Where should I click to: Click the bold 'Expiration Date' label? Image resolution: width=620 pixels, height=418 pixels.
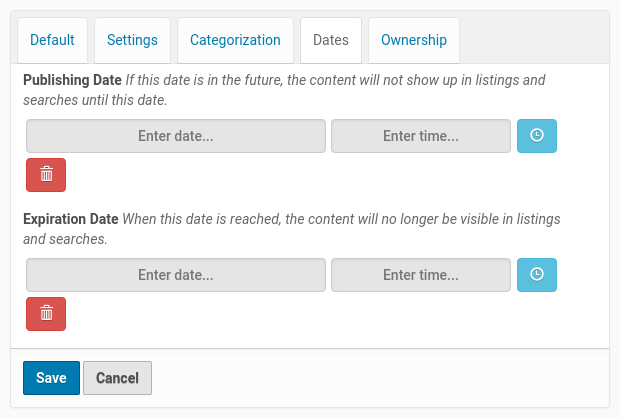click(x=71, y=219)
